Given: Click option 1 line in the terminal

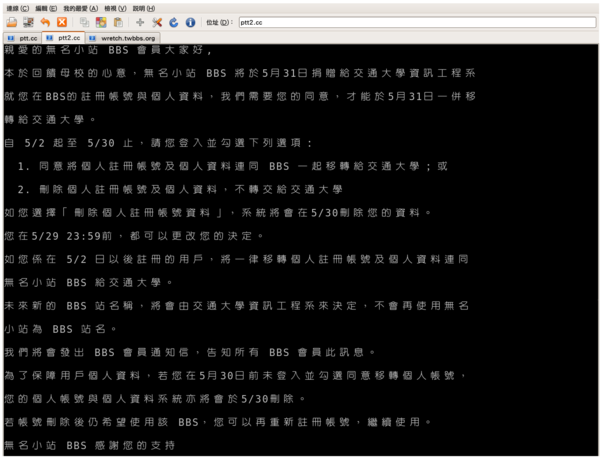Looking at the screenshot, I should 232,166.
